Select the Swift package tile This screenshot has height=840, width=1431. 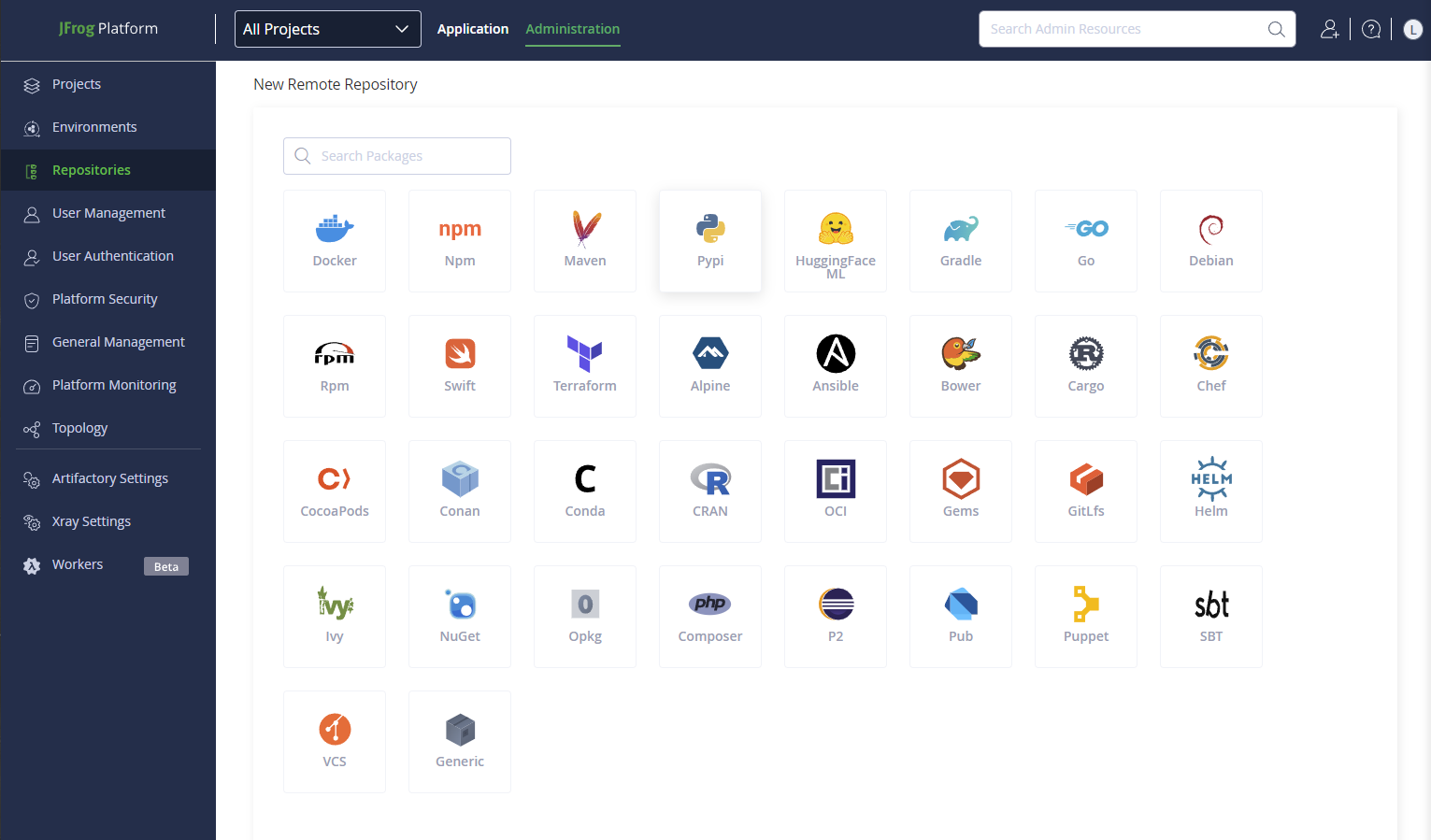tap(460, 366)
